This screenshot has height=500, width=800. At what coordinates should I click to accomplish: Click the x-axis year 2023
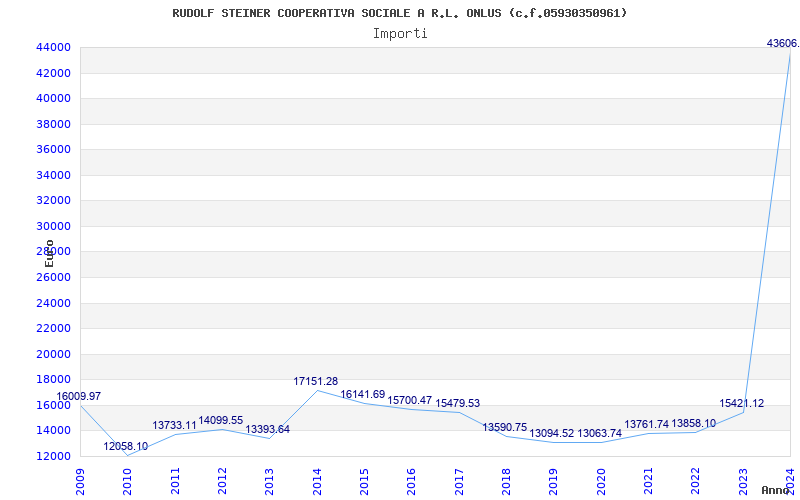(743, 482)
